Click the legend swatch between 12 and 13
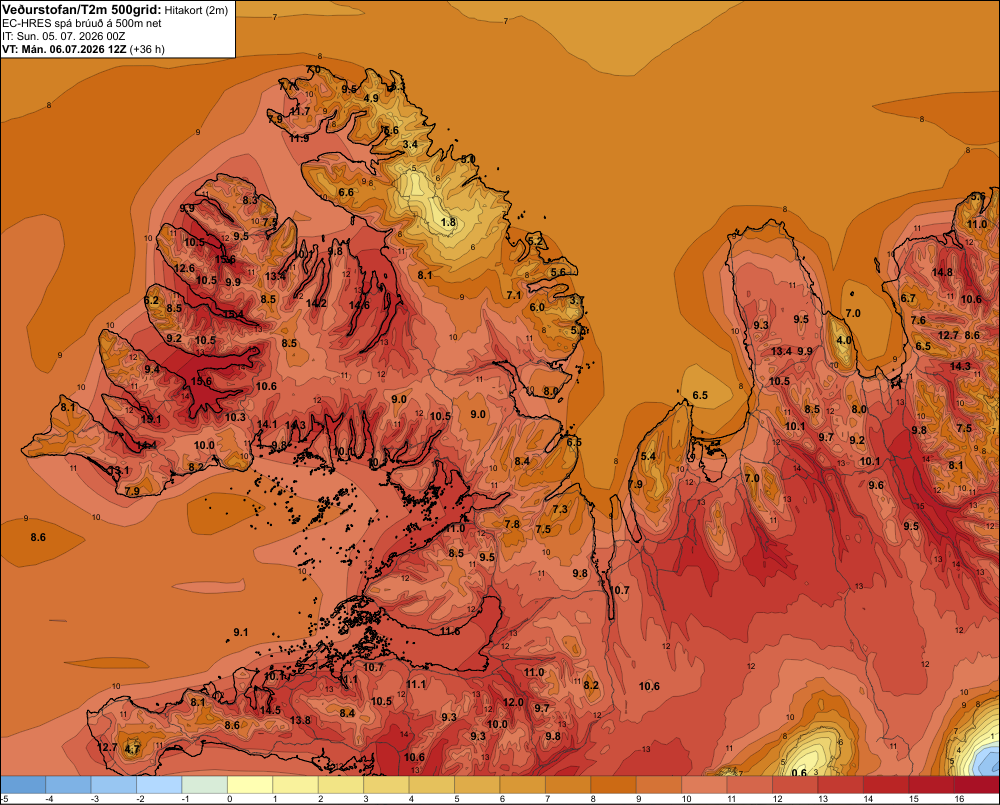1000x805 pixels. 795,784
